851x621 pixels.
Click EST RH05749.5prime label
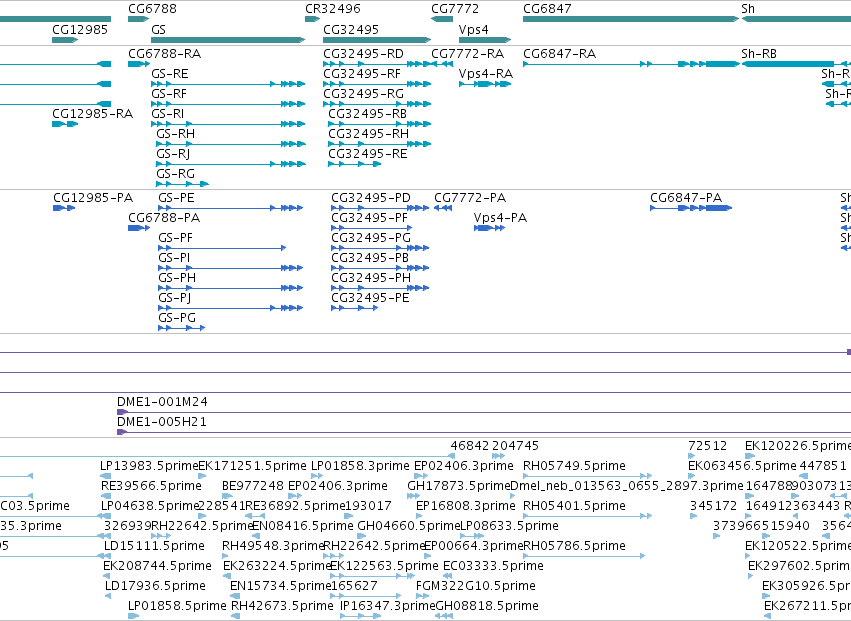pos(574,466)
